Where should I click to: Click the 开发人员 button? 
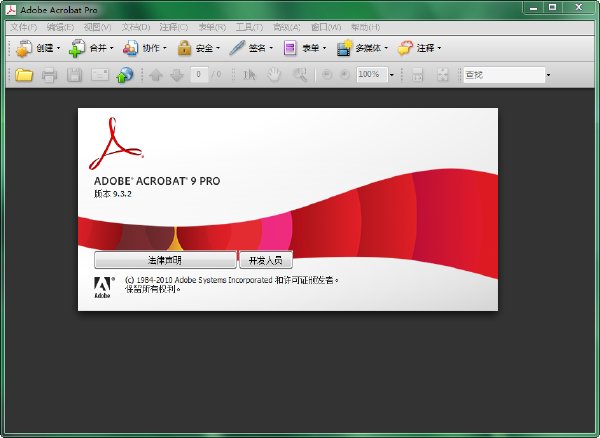pyautogui.click(x=266, y=261)
